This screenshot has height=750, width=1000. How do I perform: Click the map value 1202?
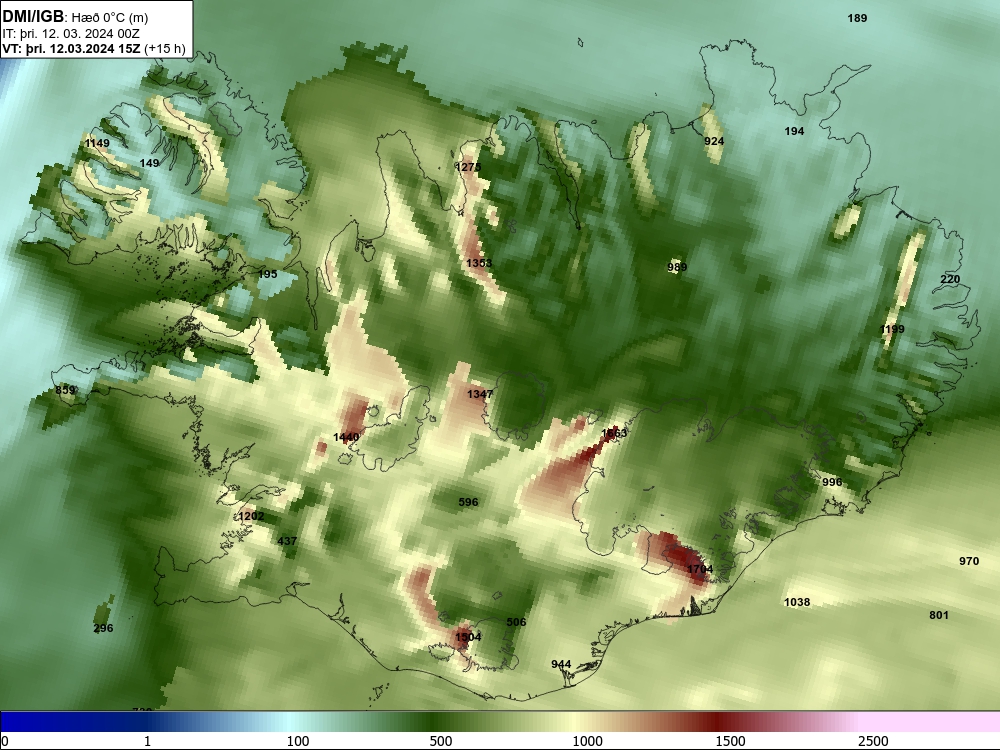point(251,516)
